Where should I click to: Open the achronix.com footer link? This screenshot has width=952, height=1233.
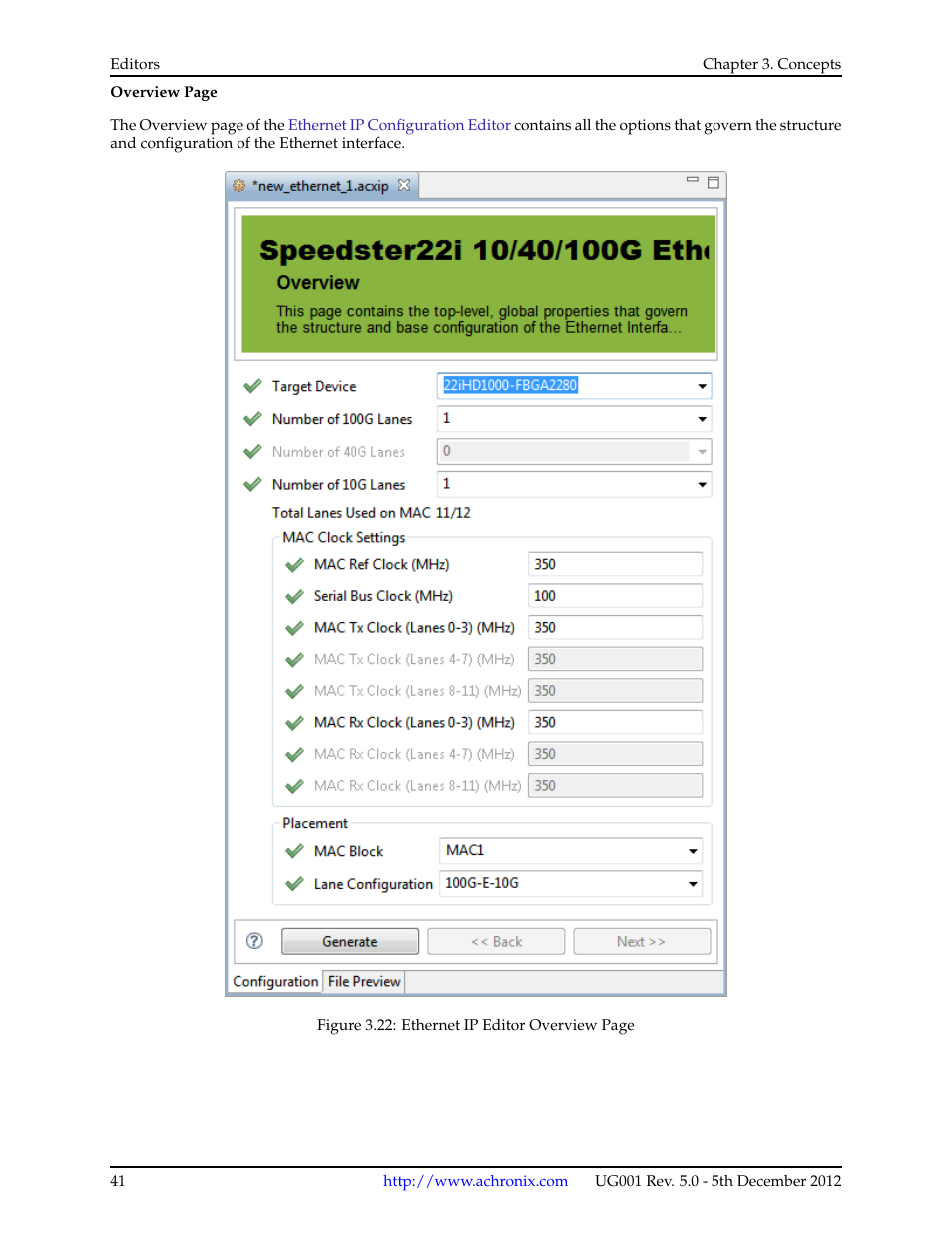coord(475,1181)
